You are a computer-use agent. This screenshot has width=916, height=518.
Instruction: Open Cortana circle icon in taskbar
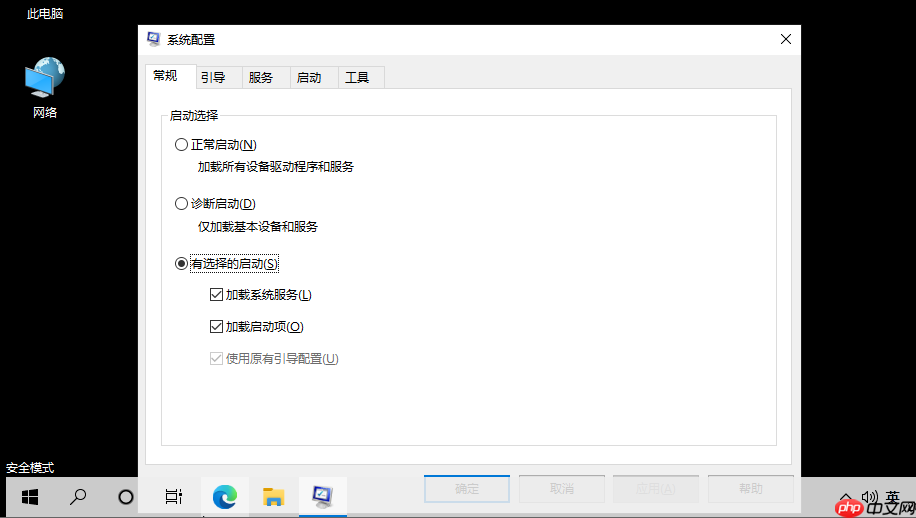(126, 497)
